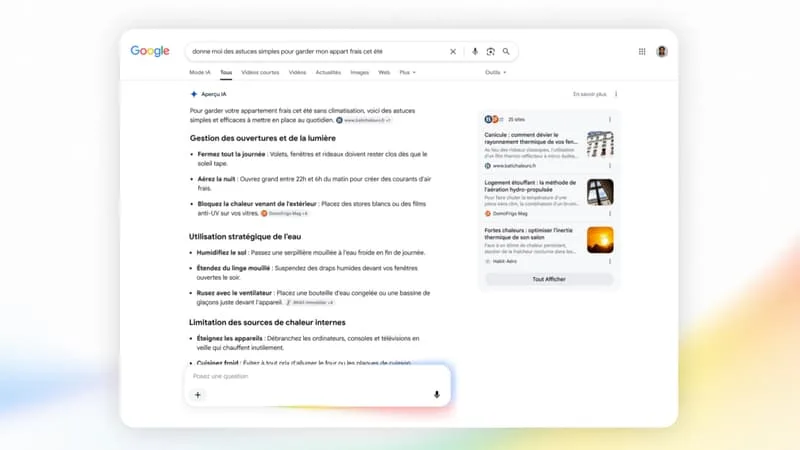
Task: Click the Aérez la nuit bullet
Action: click(x=314, y=184)
